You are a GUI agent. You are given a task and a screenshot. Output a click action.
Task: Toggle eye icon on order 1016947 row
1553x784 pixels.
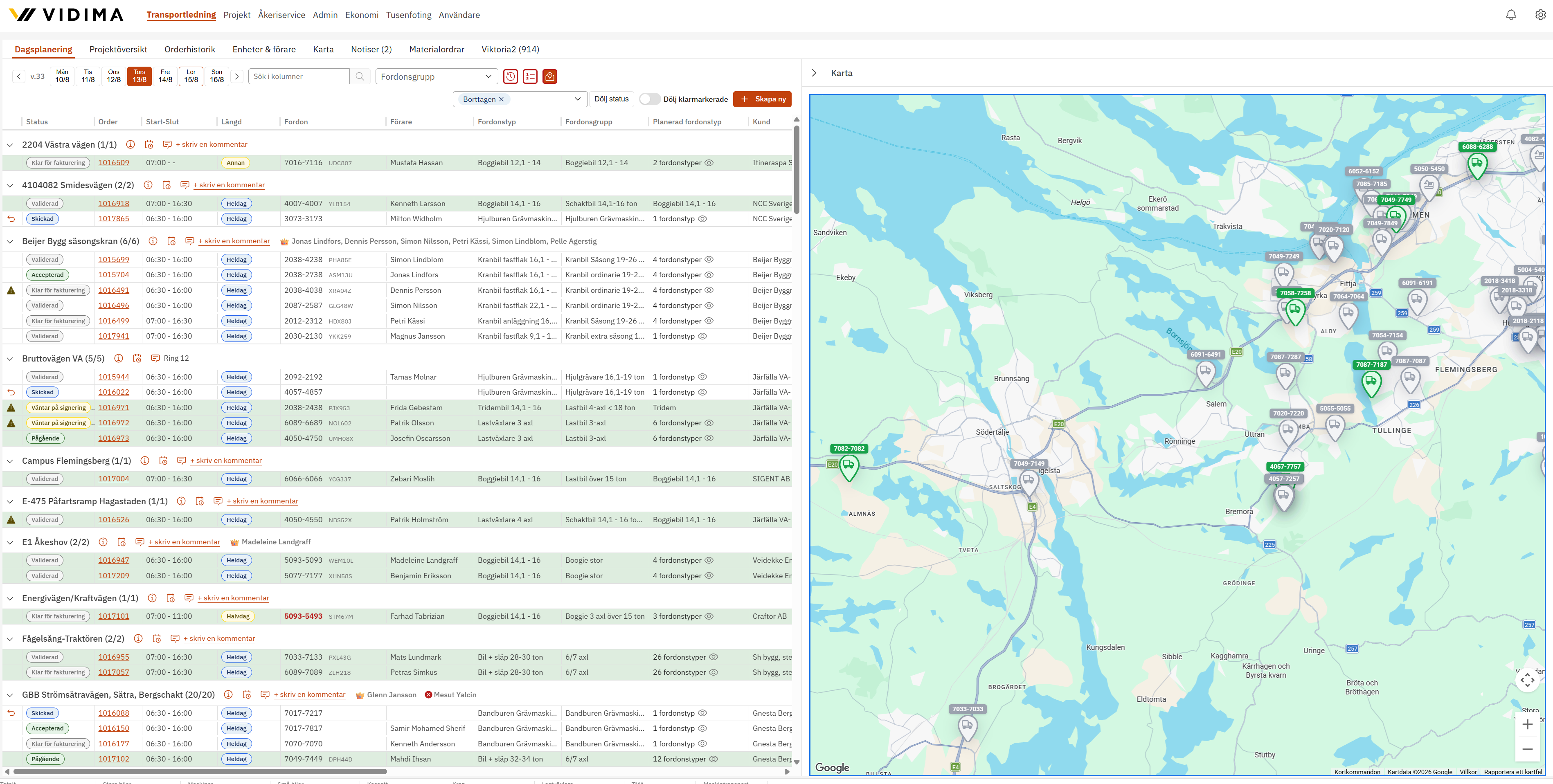(709, 560)
